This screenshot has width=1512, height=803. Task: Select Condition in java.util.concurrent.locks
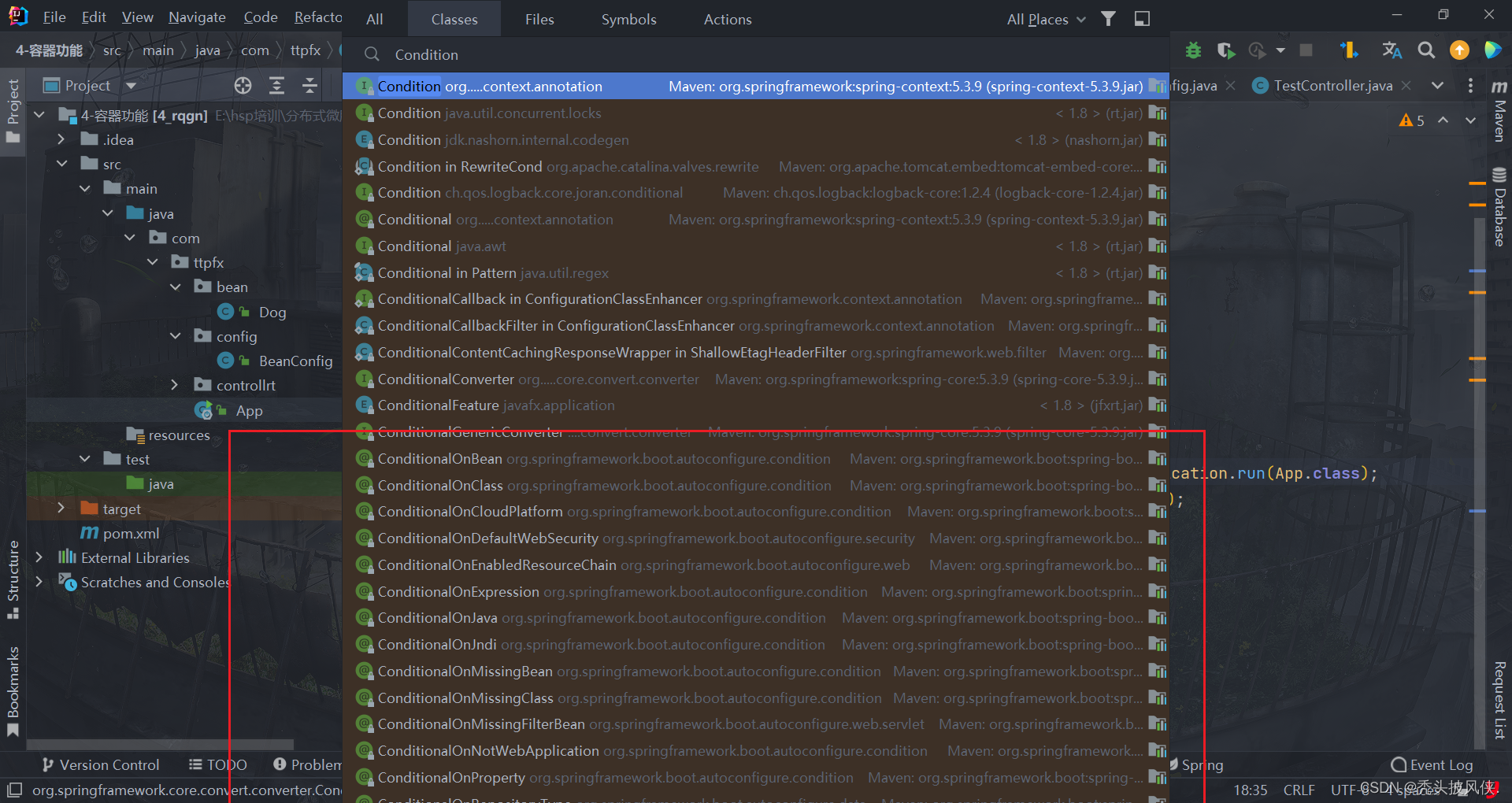[x=756, y=113]
